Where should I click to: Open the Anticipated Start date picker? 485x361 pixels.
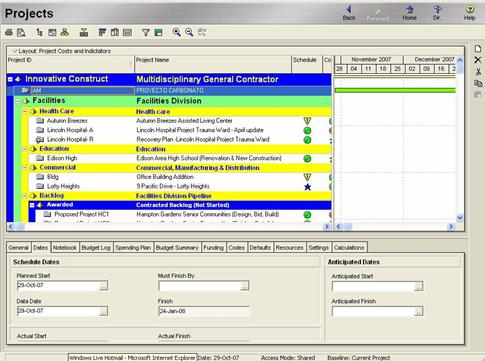coord(419,286)
